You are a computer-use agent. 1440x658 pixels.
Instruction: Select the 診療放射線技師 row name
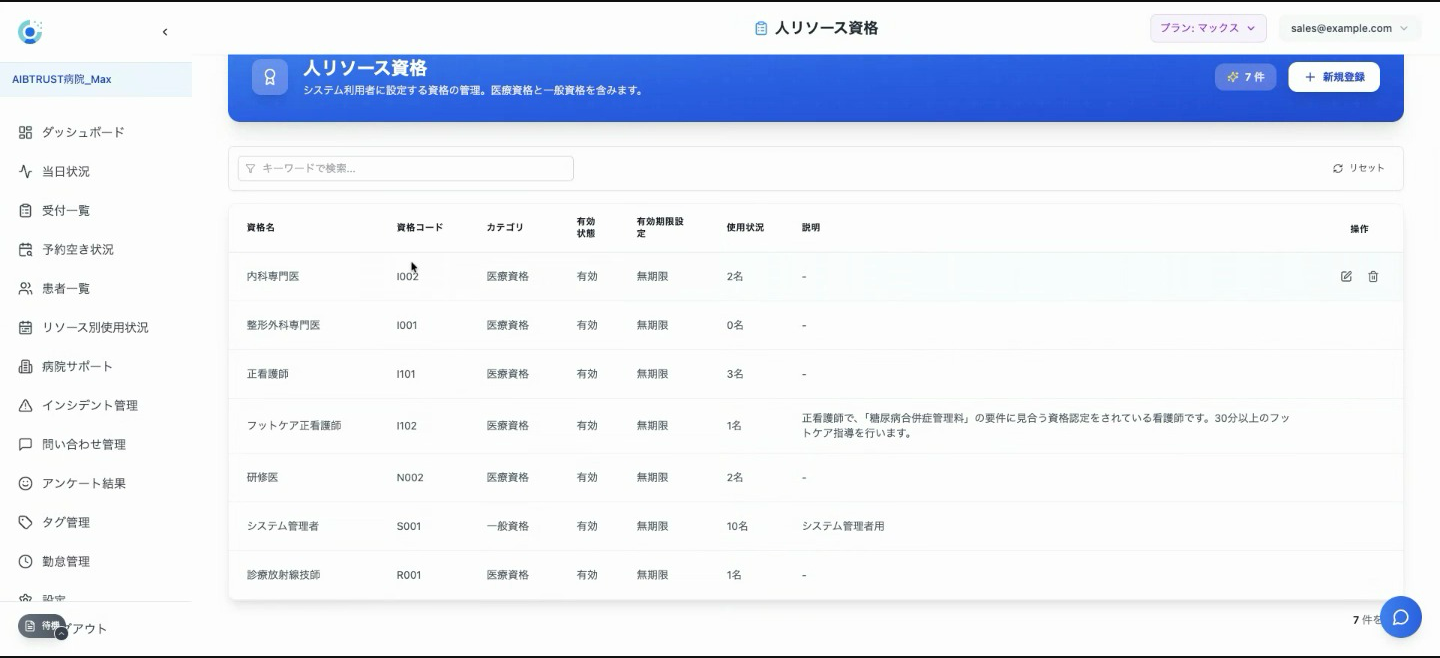pyautogui.click(x=283, y=575)
